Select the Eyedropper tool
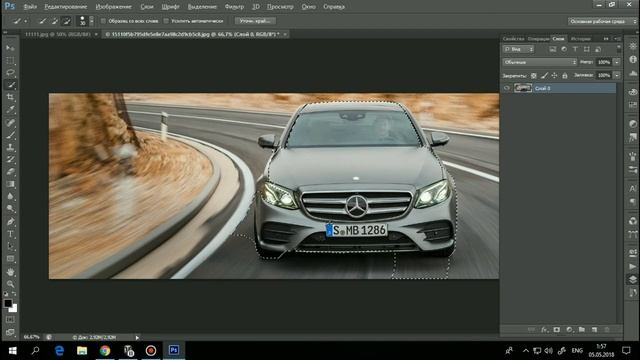Viewport: 640px width, 360px height. [x=10, y=110]
